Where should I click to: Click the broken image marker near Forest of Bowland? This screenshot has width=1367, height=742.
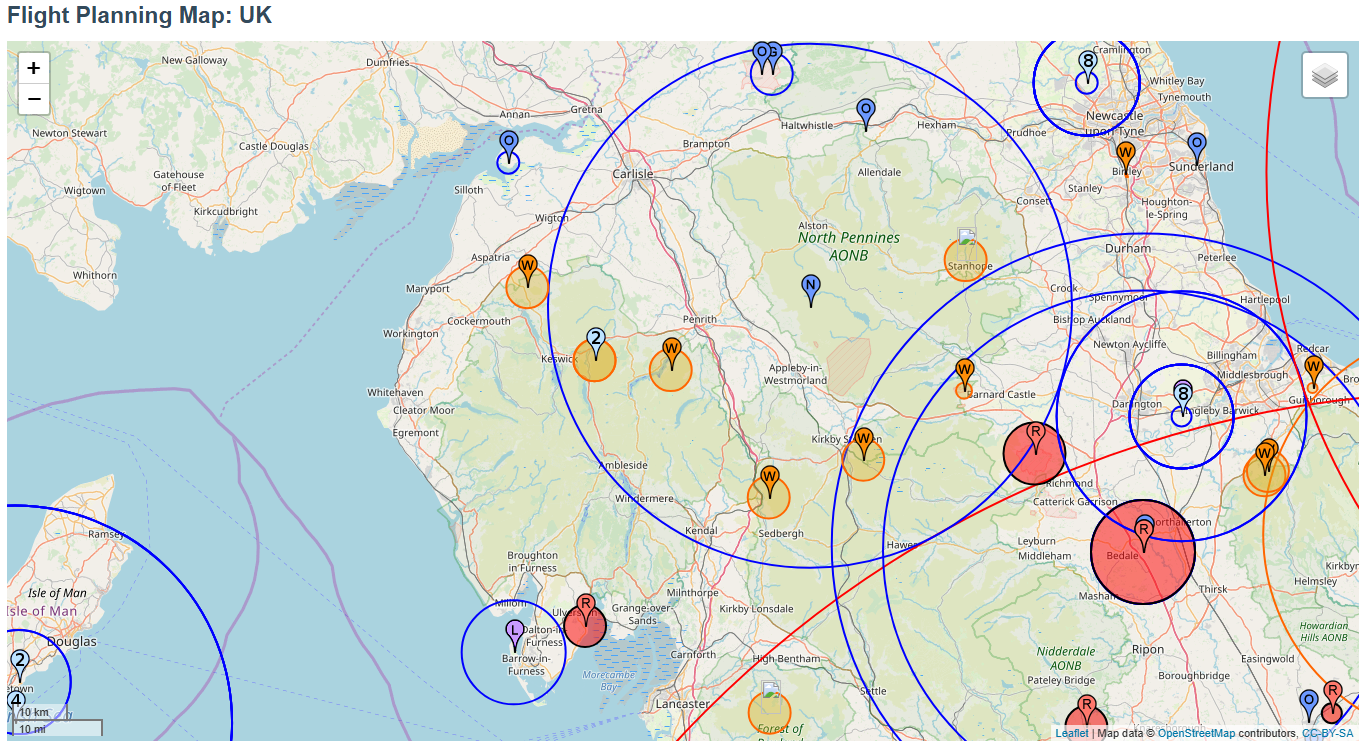pos(770,690)
